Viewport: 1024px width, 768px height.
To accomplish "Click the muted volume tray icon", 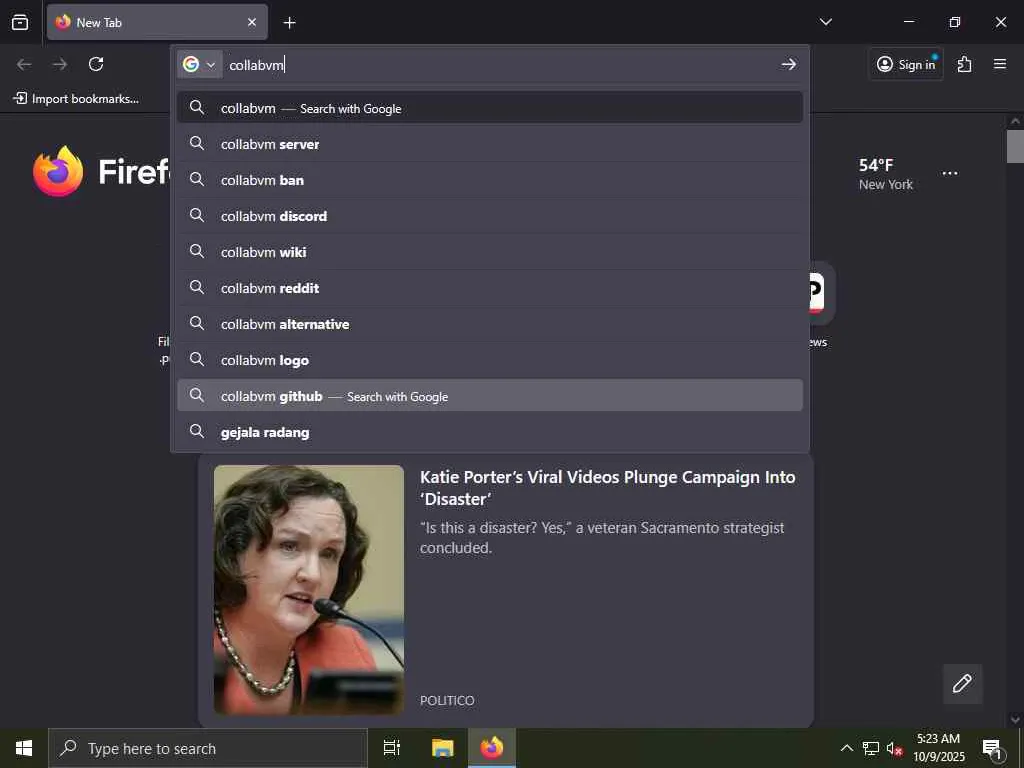I will pos(894,748).
